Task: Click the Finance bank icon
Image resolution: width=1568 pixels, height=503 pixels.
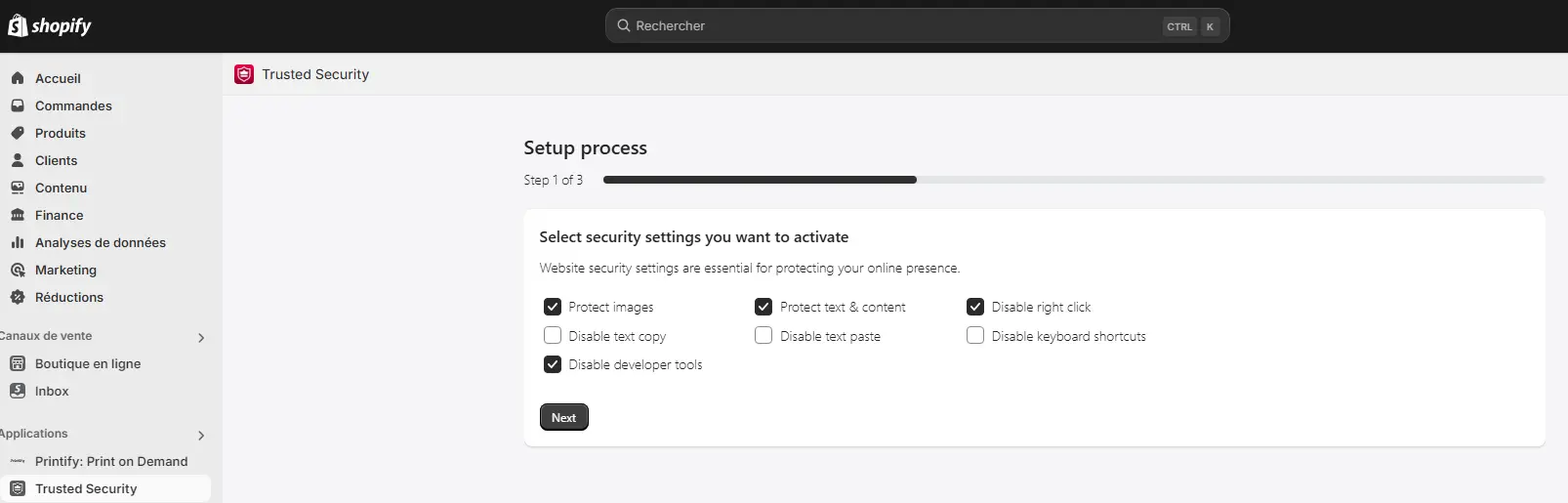Action: coord(18,215)
